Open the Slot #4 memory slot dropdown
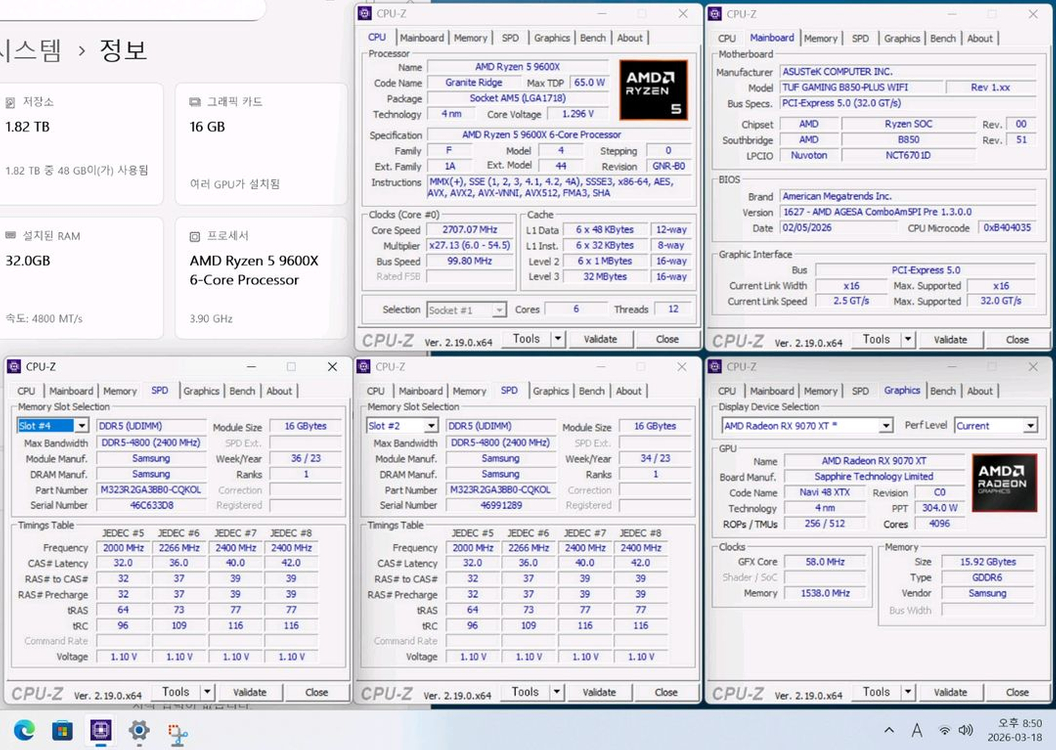The width and height of the screenshot is (1056, 750). pyautogui.click(x=52, y=425)
